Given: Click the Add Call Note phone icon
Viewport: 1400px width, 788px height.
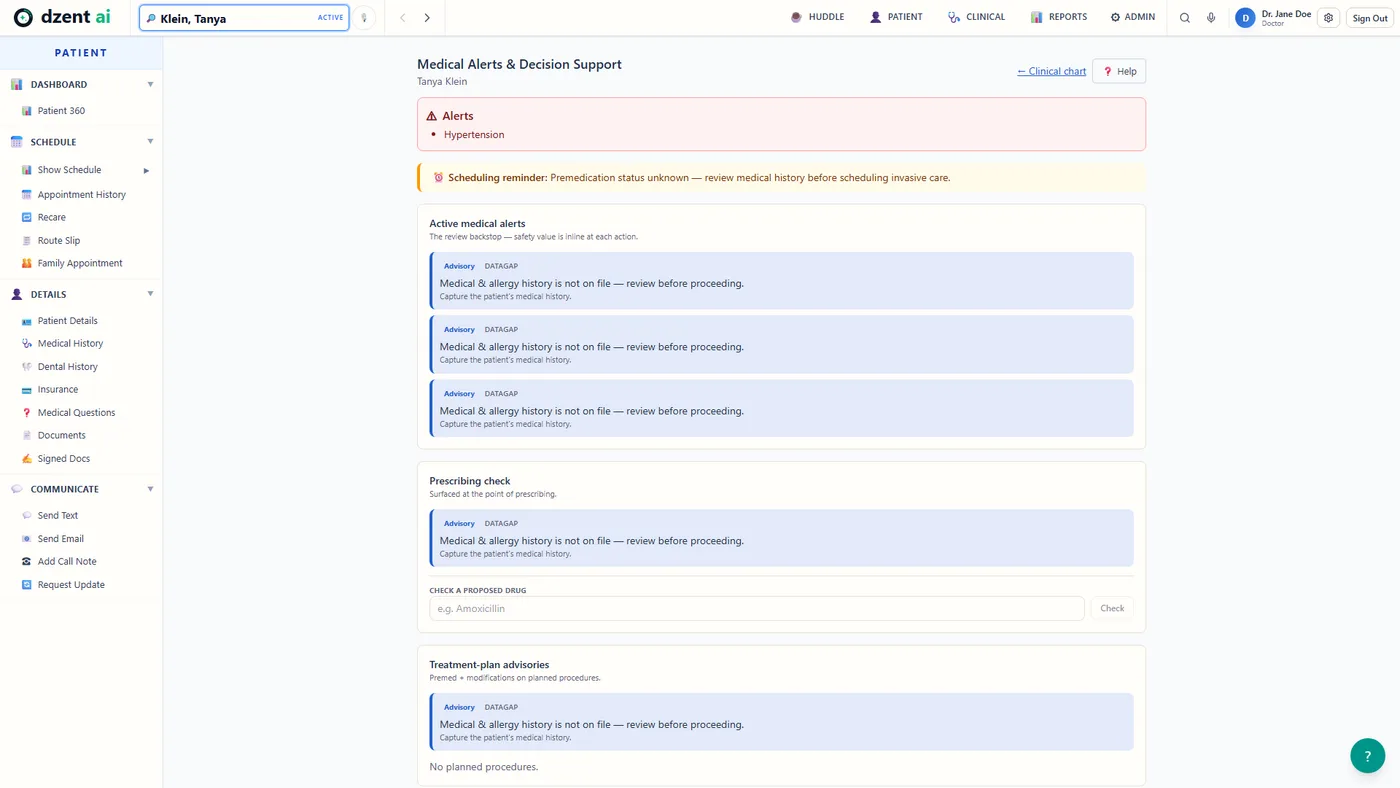Looking at the screenshot, I should click(27, 562).
